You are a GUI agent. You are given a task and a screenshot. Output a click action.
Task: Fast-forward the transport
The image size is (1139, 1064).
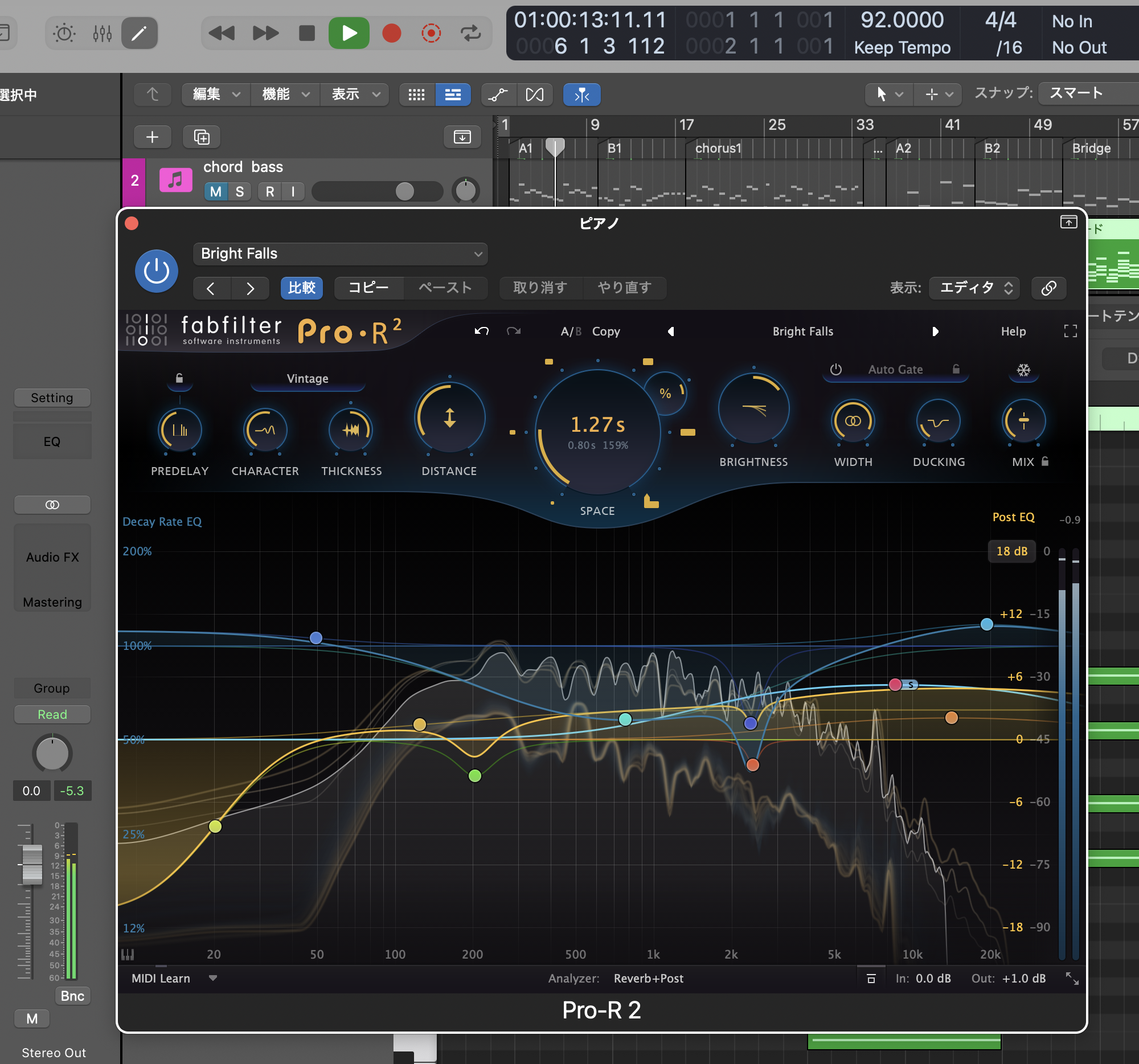pos(265,33)
